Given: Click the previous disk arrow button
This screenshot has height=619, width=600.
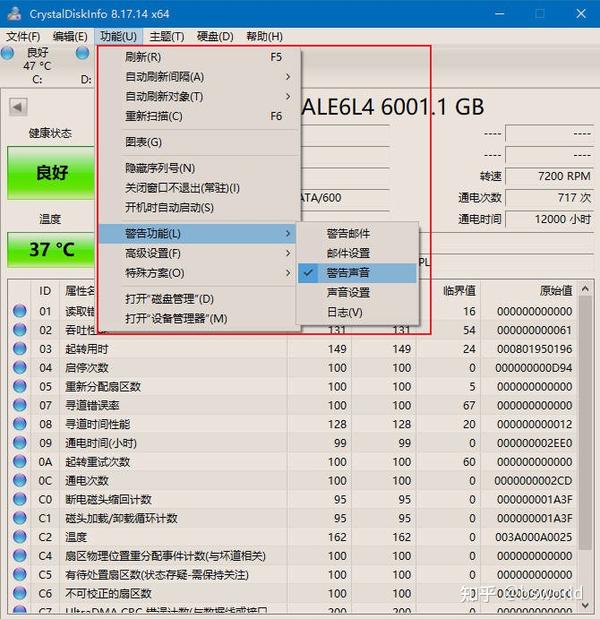Looking at the screenshot, I should (x=18, y=107).
